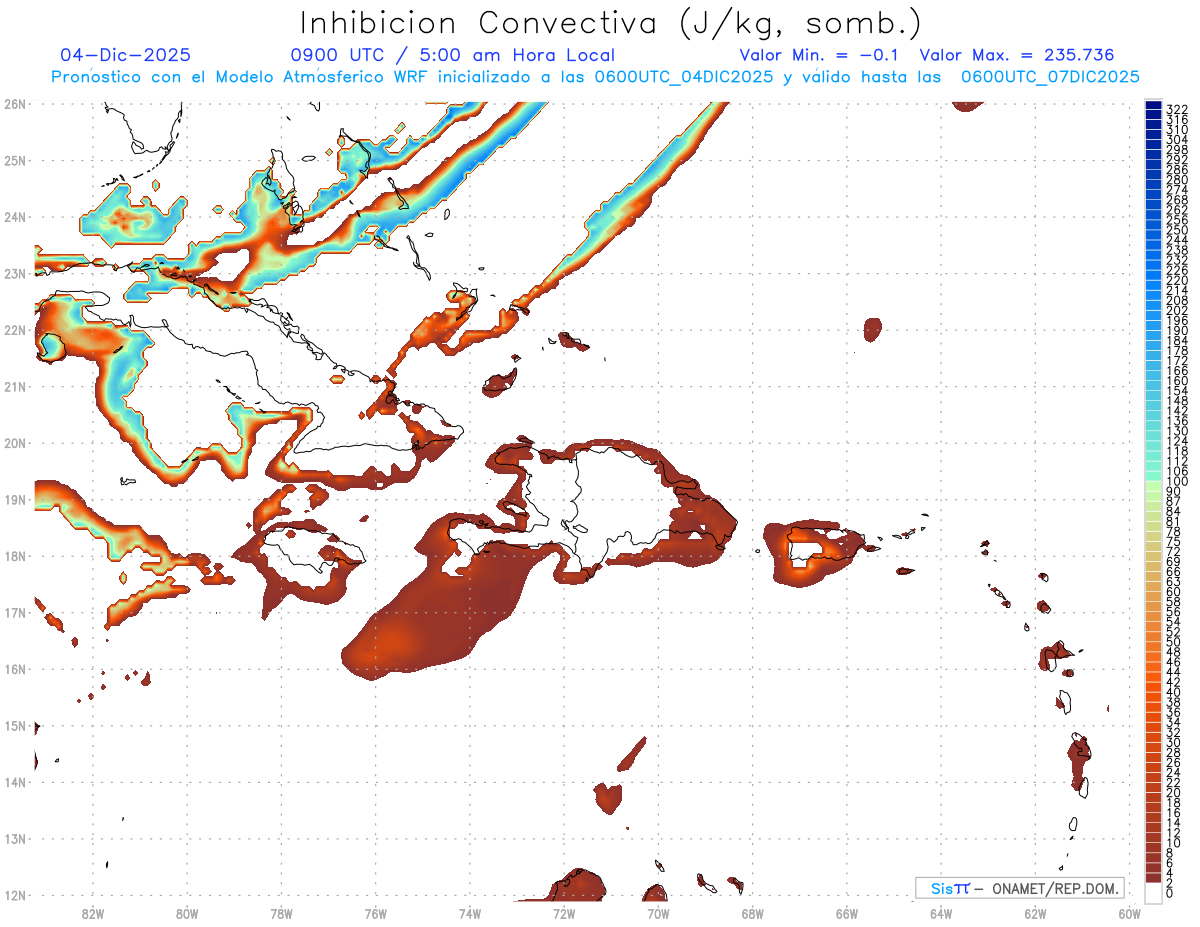Click the 68W longitude label

(x=752, y=913)
